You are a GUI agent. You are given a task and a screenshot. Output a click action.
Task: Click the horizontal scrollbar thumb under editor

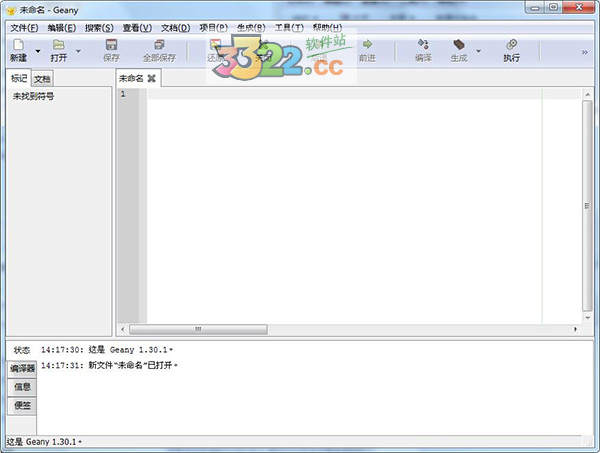pyautogui.click(x=198, y=329)
